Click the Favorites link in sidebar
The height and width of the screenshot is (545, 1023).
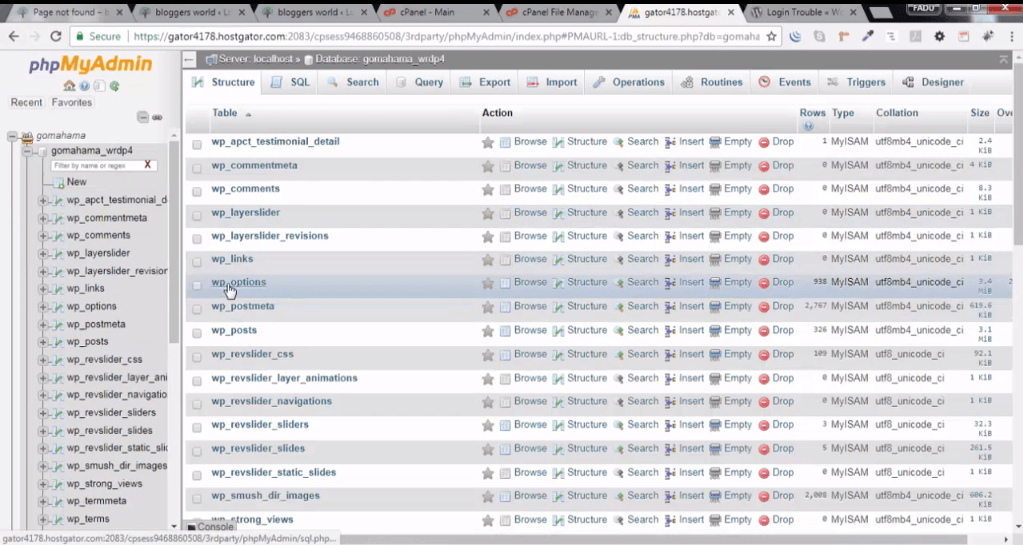point(72,102)
